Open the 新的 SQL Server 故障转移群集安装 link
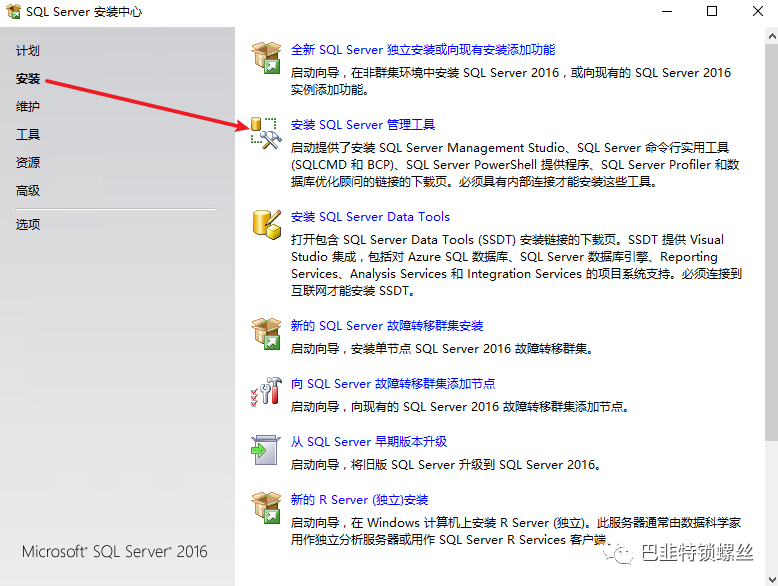 (x=387, y=326)
